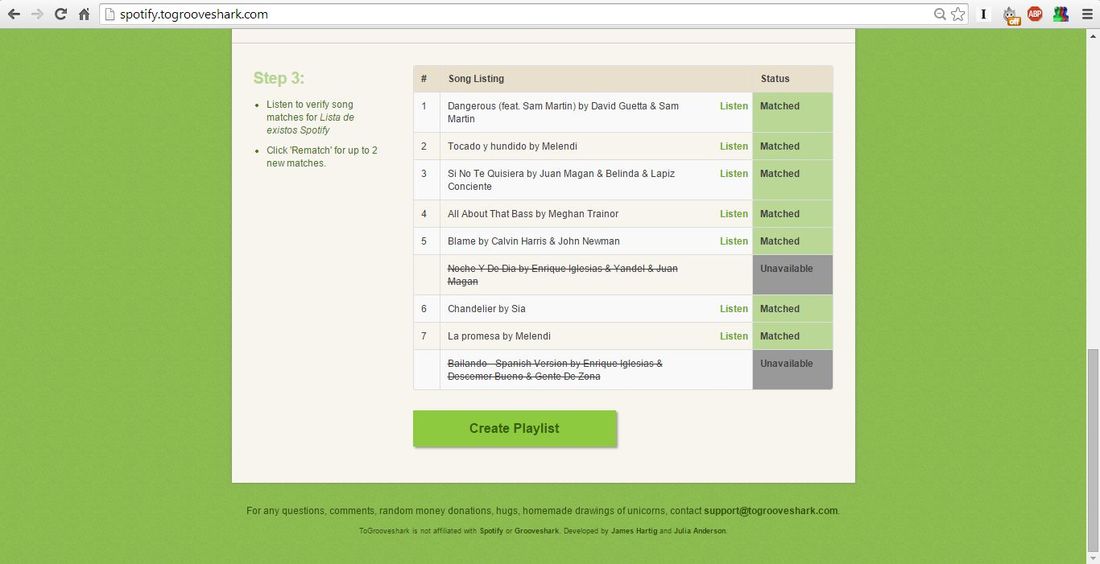The width and height of the screenshot is (1100, 564).
Task: Listen to Blame by Calvin Harris
Action: click(734, 241)
